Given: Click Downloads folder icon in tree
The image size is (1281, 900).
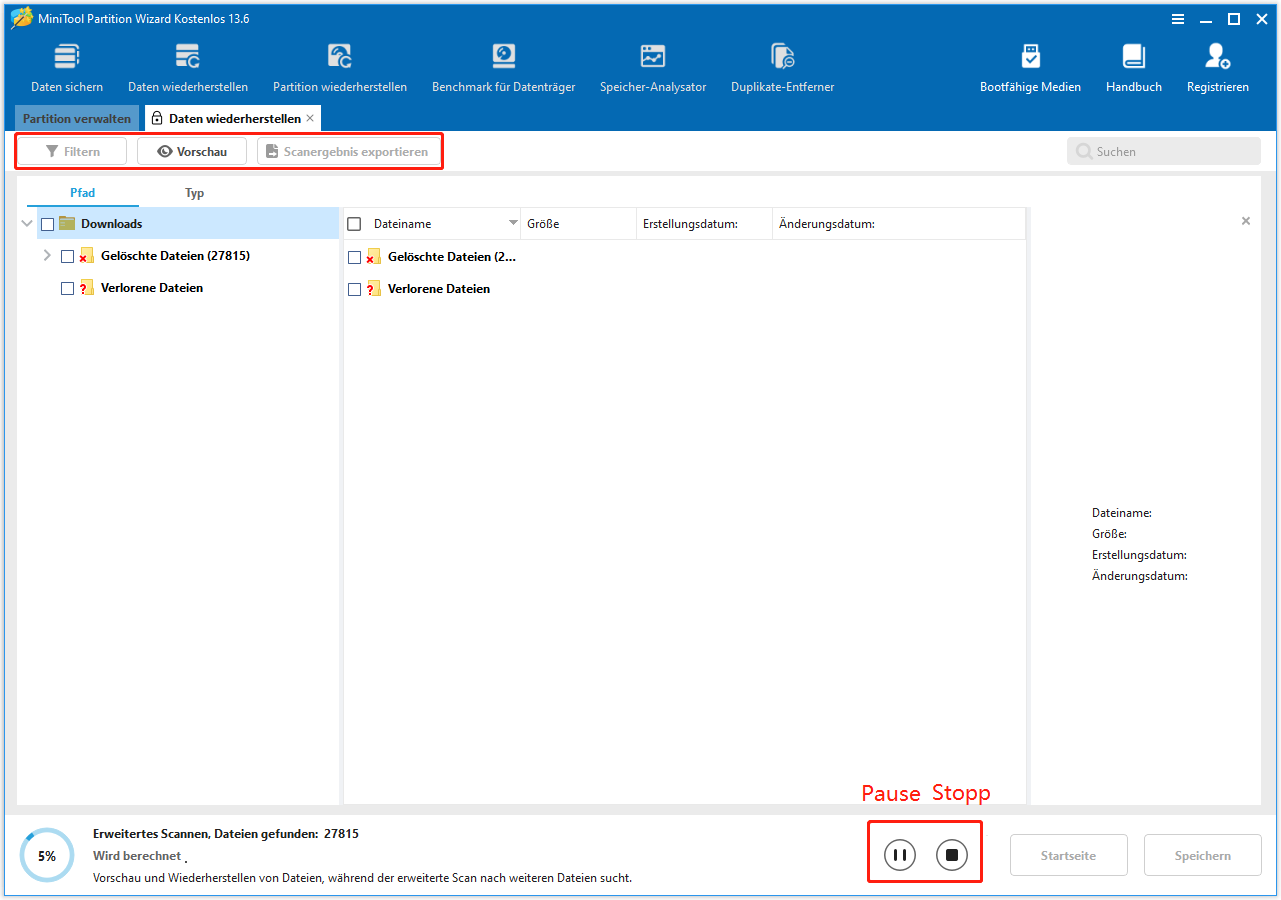Looking at the screenshot, I should [67, 224].
